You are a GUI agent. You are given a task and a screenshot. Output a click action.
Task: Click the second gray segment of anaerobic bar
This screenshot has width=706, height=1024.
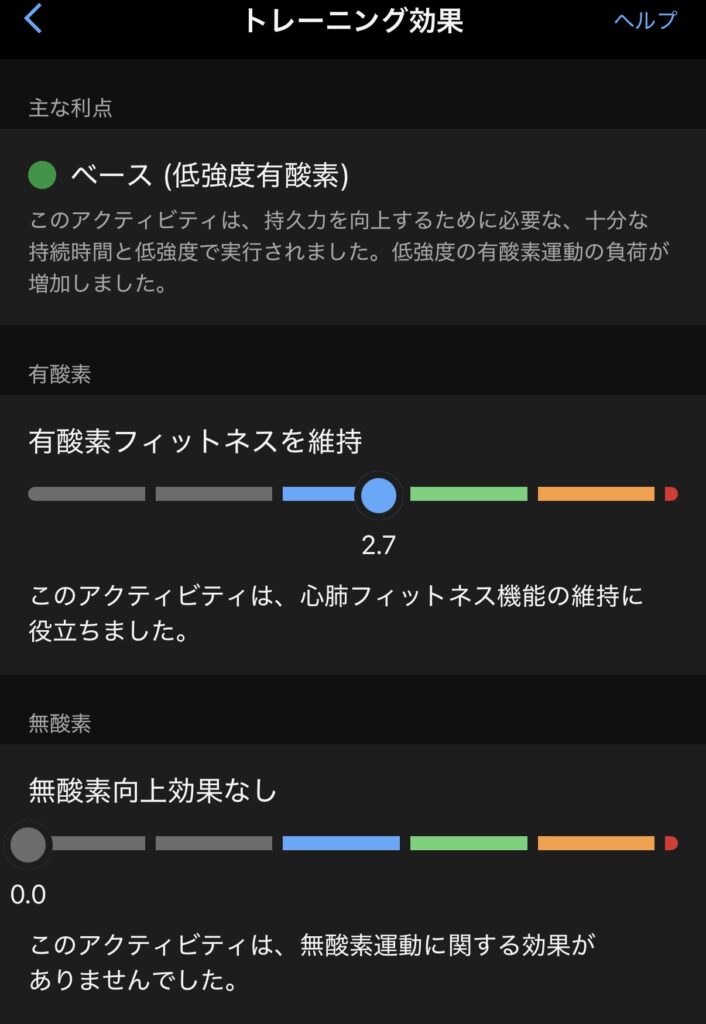click(x=214, y=844)
